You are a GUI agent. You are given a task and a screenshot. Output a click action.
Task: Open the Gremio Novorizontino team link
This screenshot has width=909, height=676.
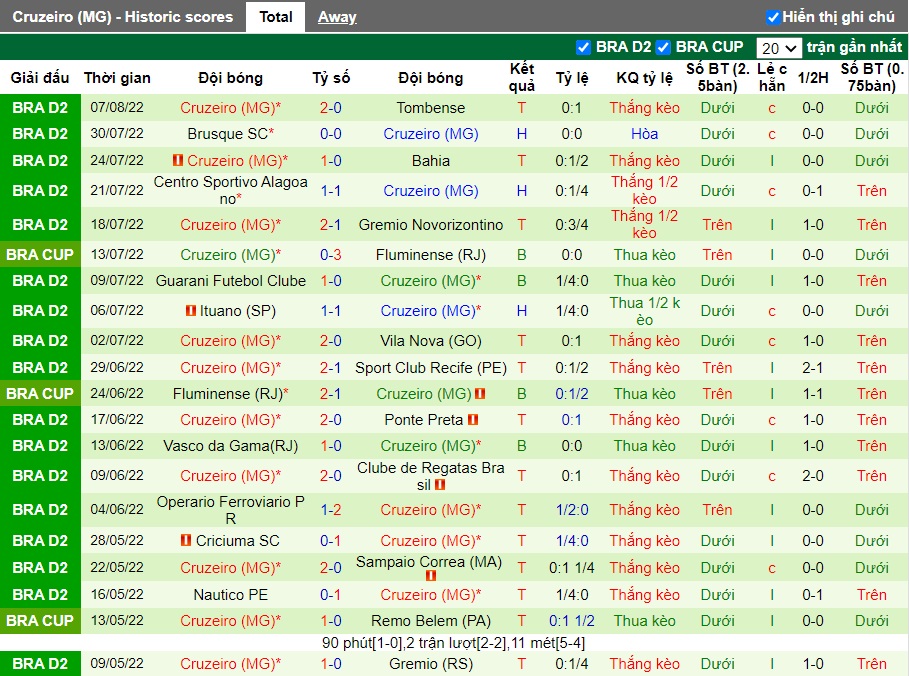pos(431,225)
